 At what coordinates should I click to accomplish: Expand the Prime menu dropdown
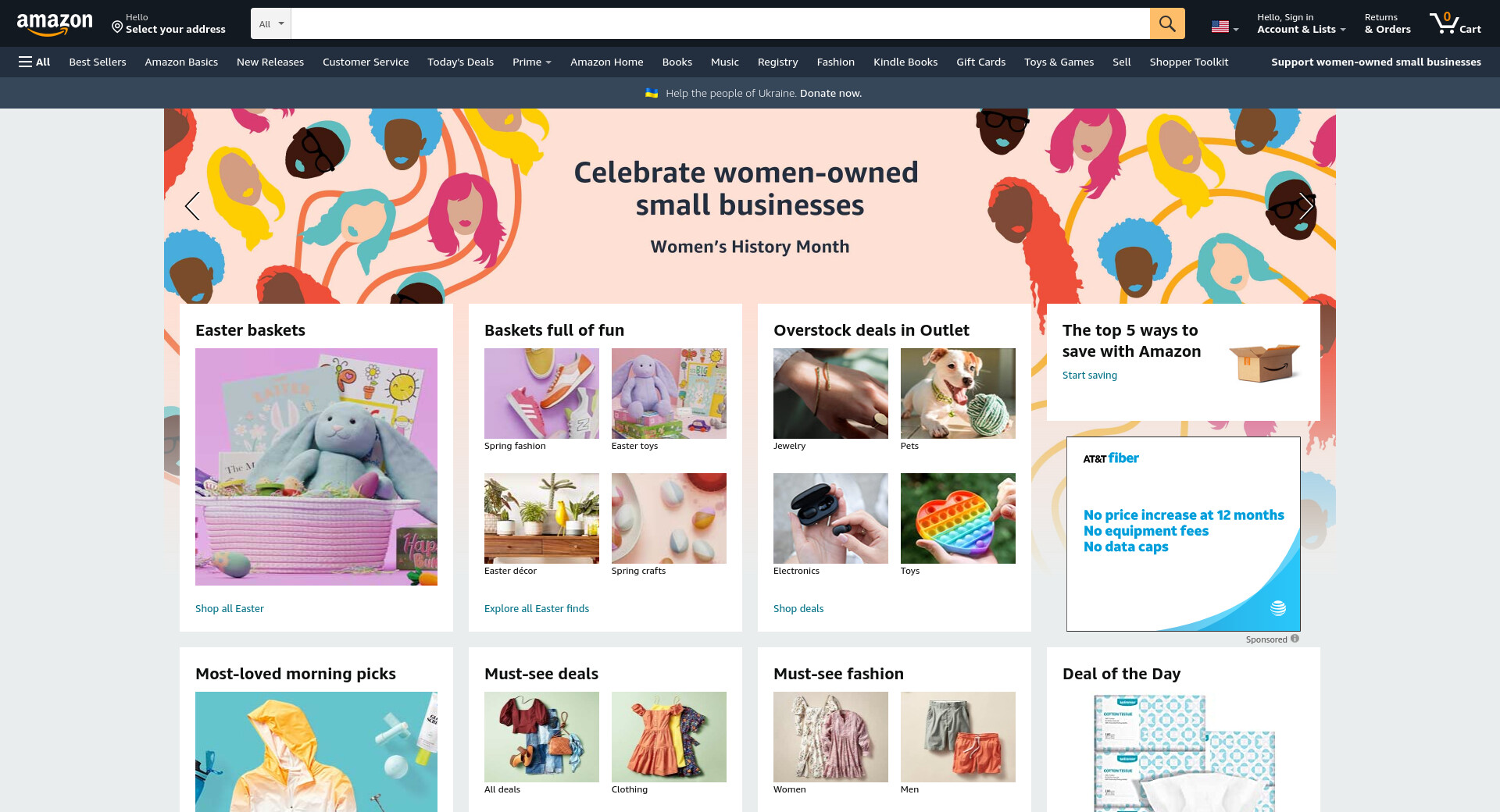(532, 62)
